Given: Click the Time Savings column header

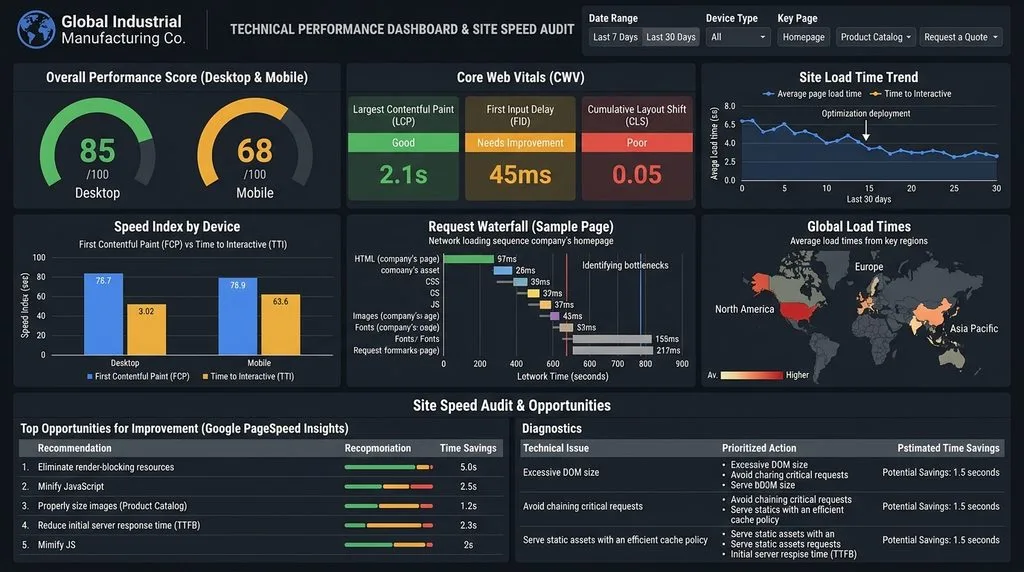Looking at the screenshot, I should pos(468,448).
